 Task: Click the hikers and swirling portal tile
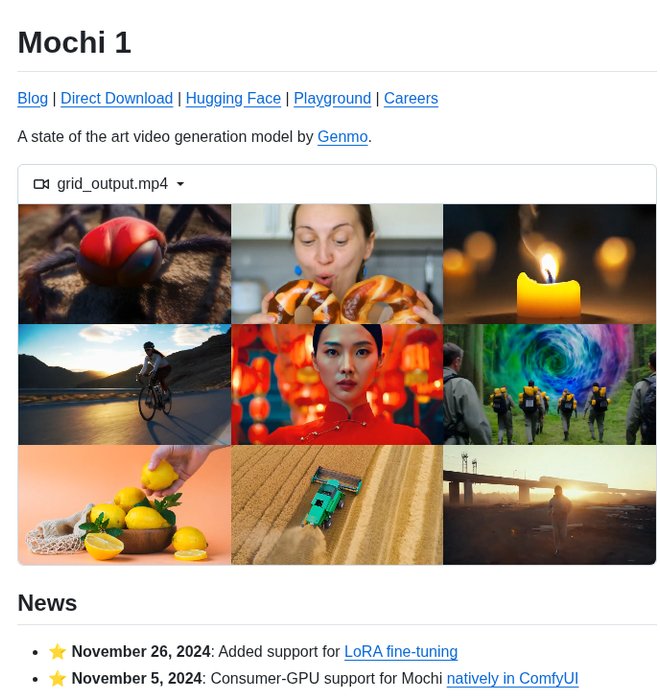550,384
